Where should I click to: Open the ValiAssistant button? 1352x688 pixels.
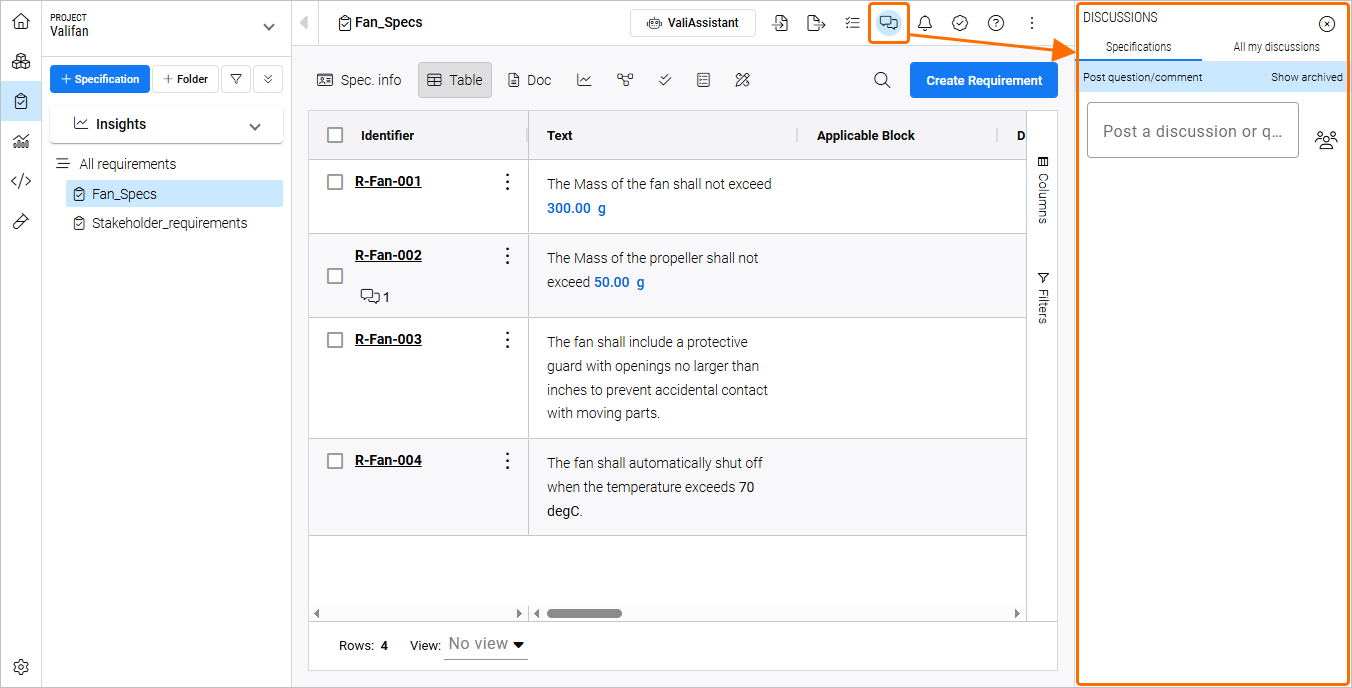(x=692, y=23)
